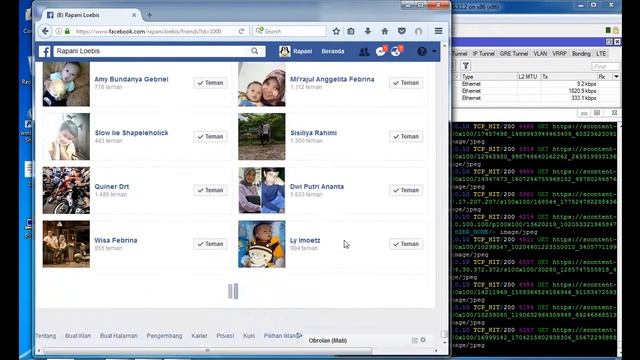This screenshot has width=640, height=360.
Task: Open Wisa Febrina profile link
Action: (116, 240)
